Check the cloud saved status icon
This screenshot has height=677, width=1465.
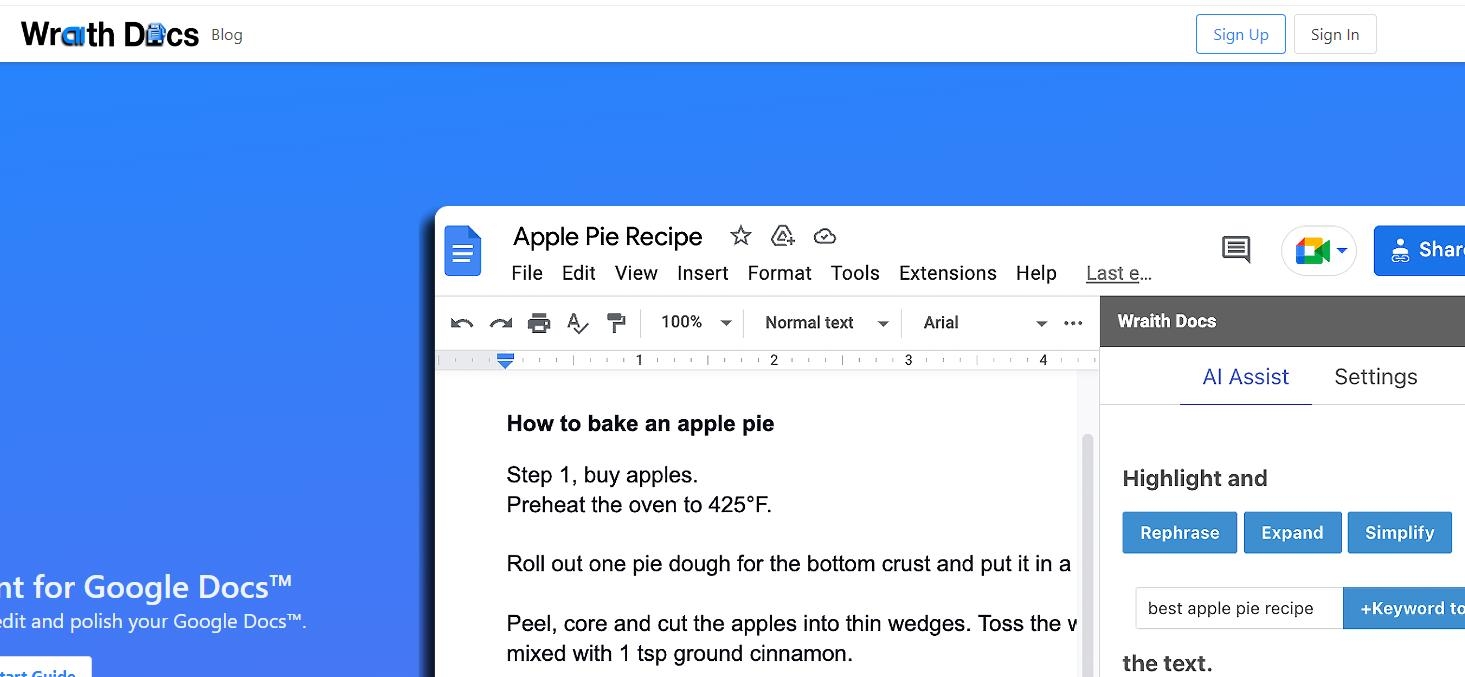tap(825, 236)
